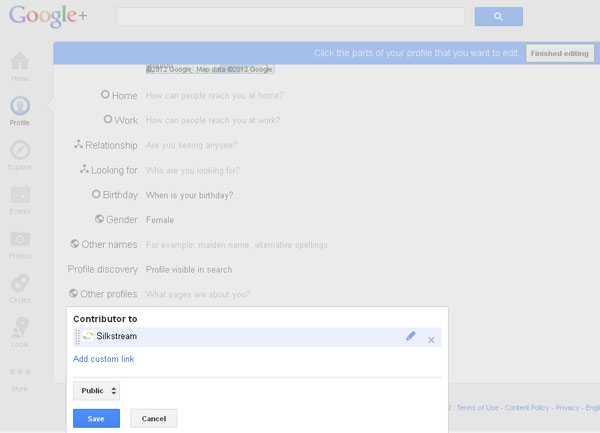Open the Profile sidebar icon
This screenshot has height=433, width=600.
click(20, 106)
